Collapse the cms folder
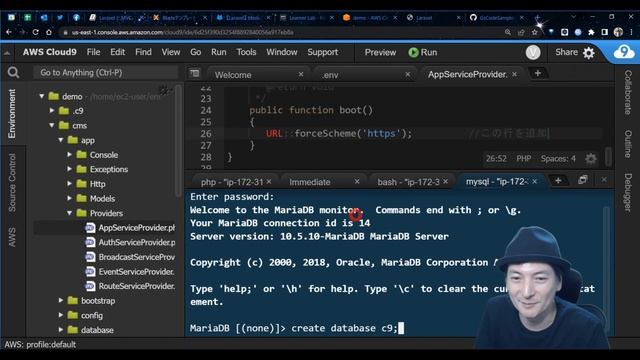Screen dimensions: 640x360 click(52, 125)
